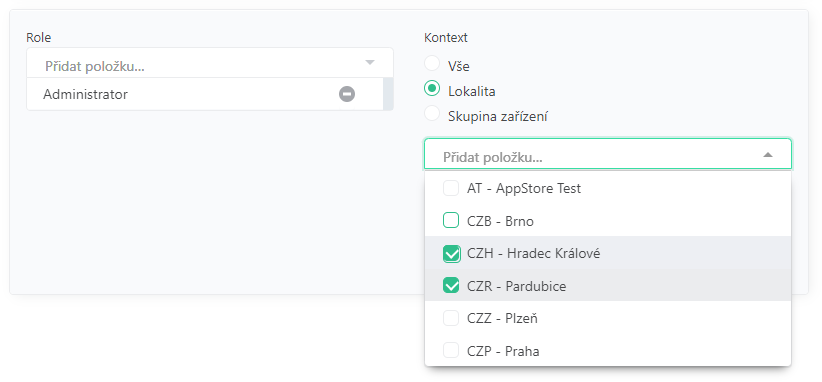Image resolution: width=822 pixels, height=382 pixels.
Task: Pick the AT - AppStore Test label
Action: [524, 188]
